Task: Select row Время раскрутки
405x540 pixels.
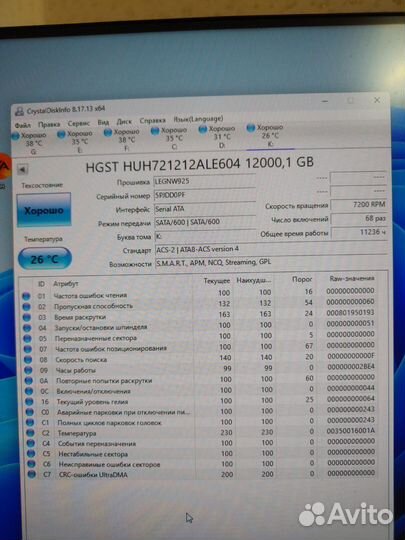Action: coord(199,315)
